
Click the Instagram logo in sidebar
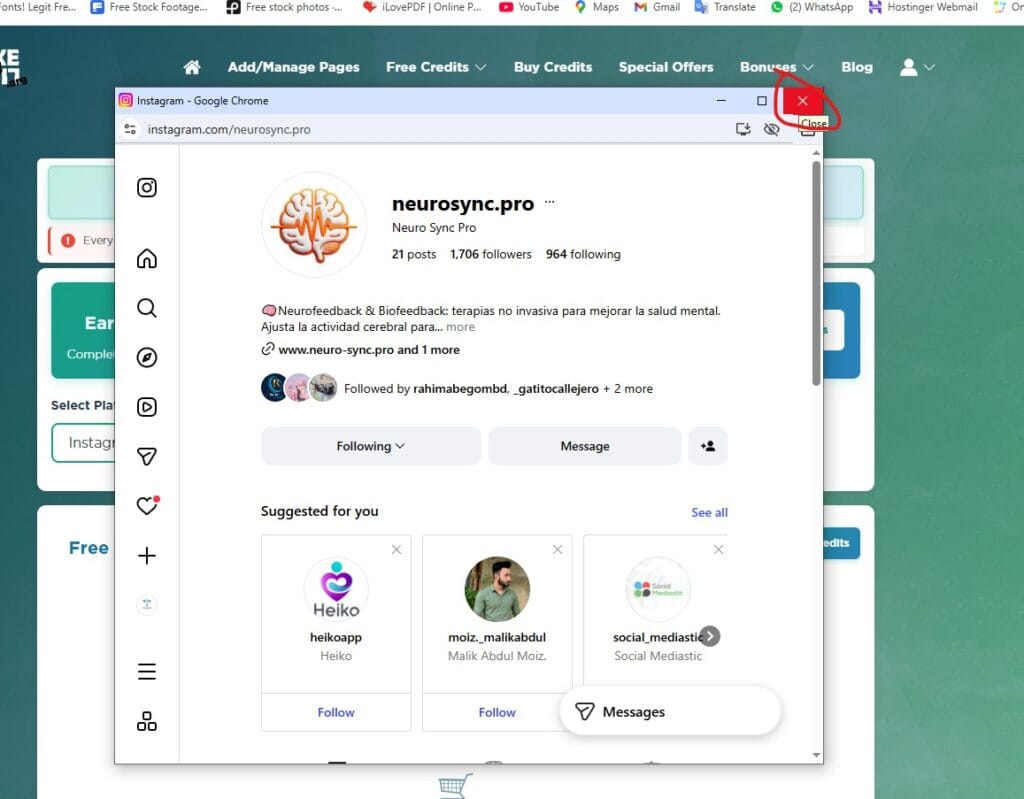[147, 187]
